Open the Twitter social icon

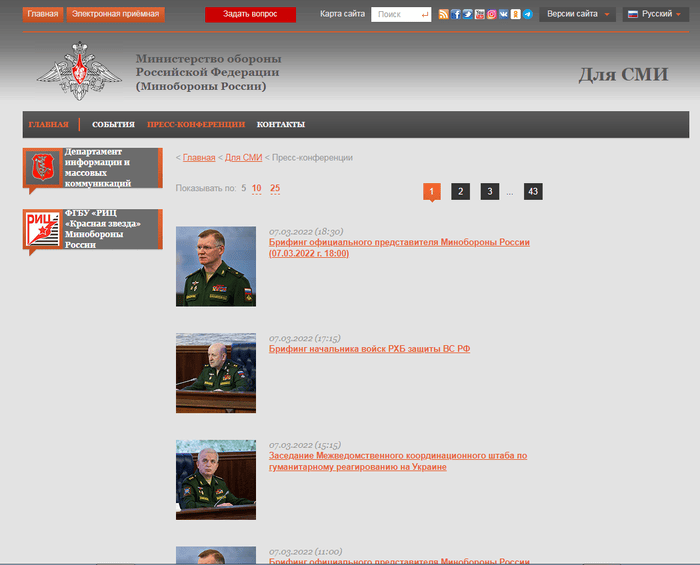tap(467, 14)
